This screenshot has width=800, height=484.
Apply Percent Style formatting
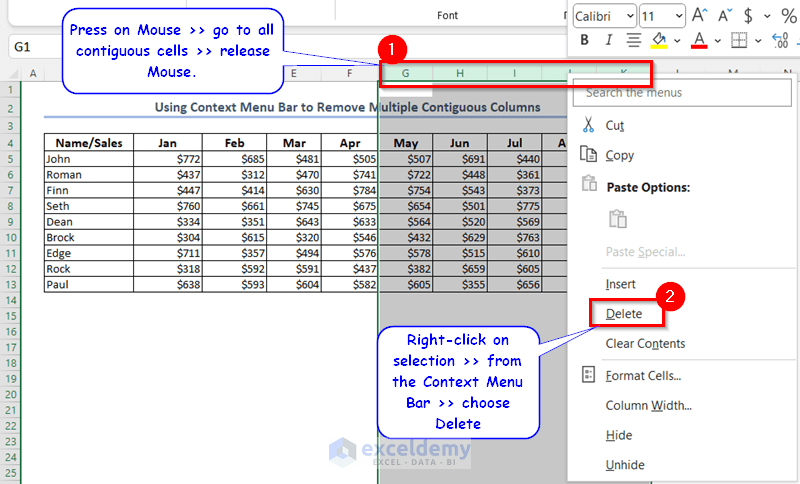tap(789, 16)
